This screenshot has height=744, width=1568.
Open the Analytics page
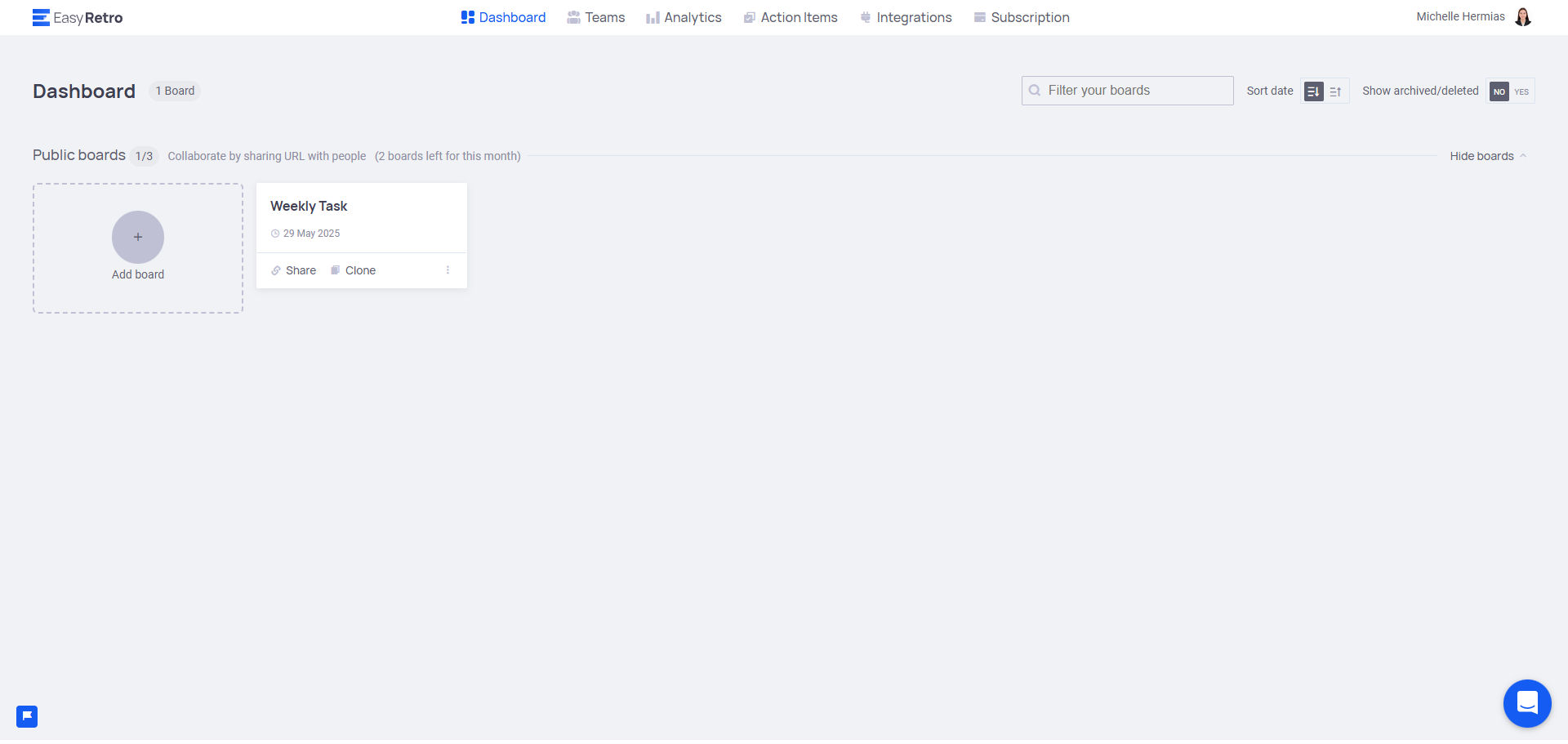[684, 17]
